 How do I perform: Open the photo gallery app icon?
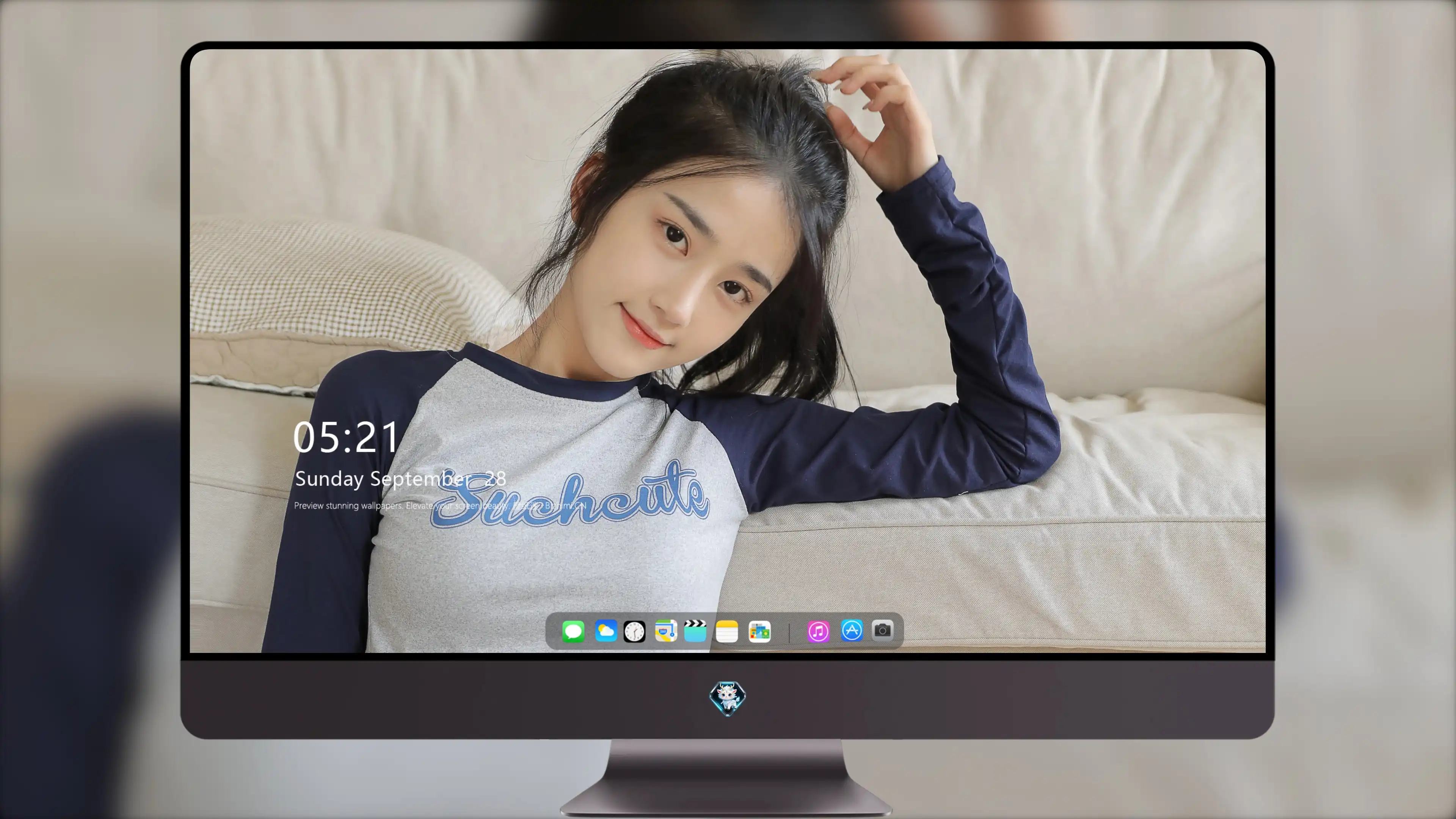coord(759,631)
